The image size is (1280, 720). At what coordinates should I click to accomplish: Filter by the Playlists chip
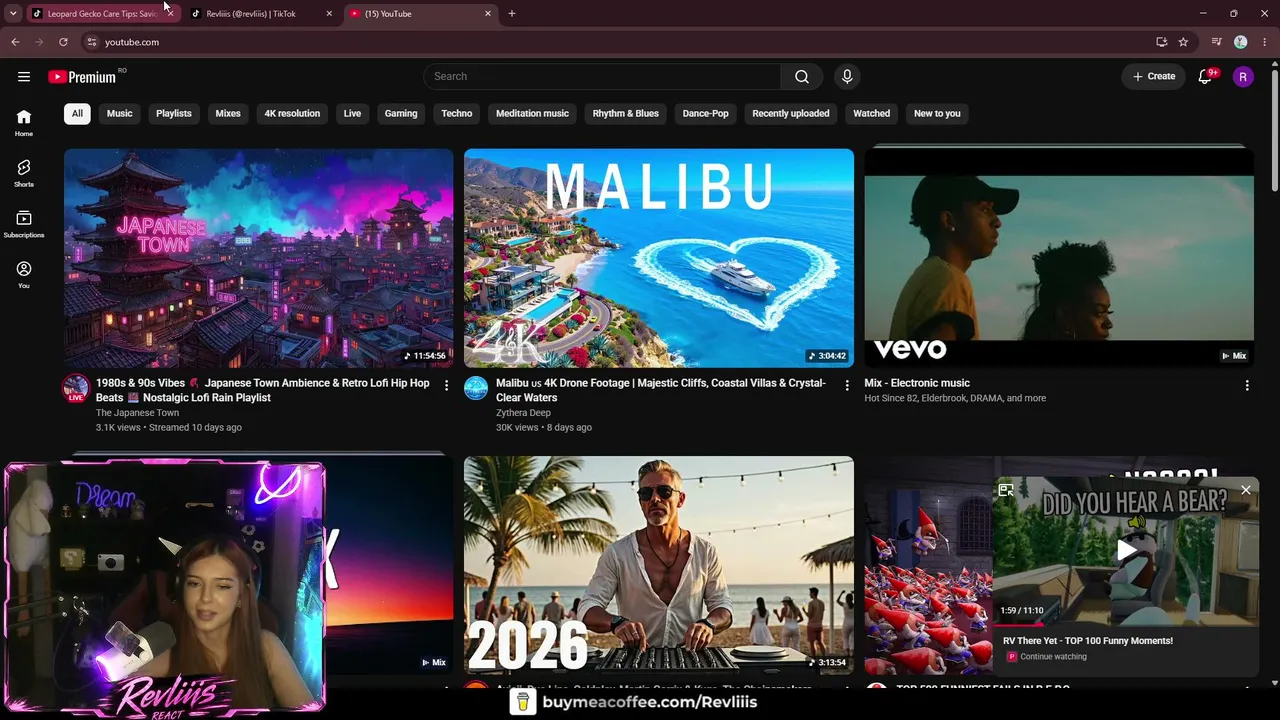[174, 113]
